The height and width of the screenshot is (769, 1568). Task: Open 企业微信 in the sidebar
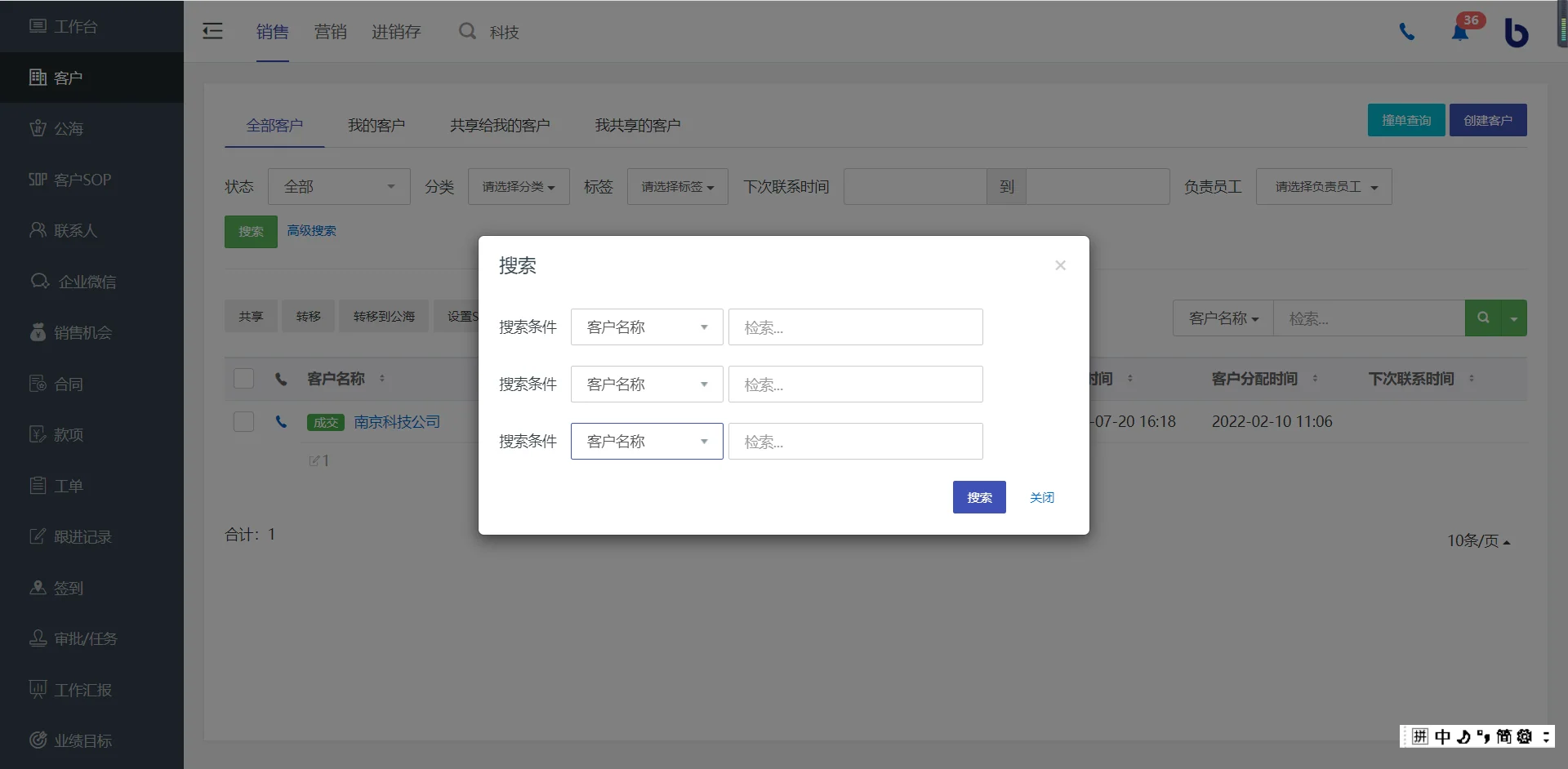pyautogui.click(x=91, y=282)
